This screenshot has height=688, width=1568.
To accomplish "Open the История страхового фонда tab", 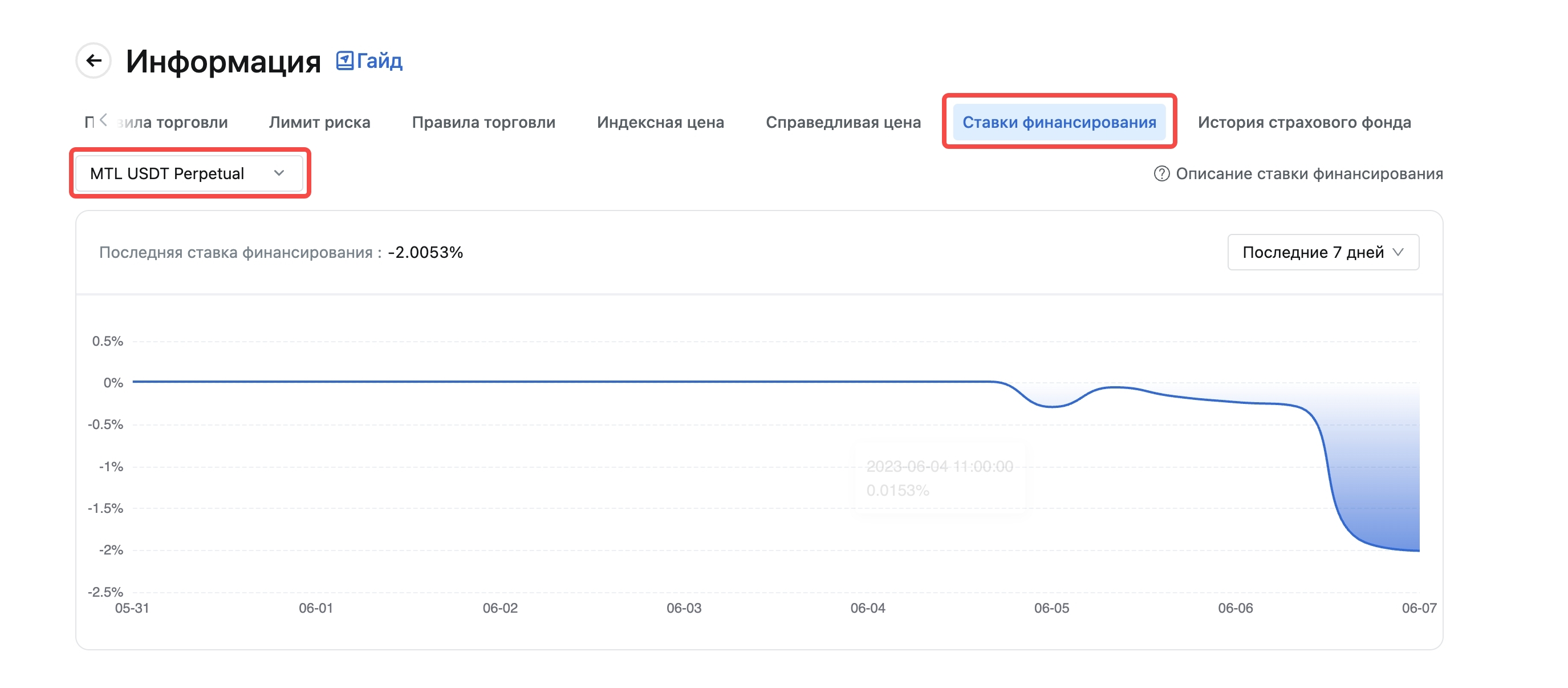I will (1304, 123).
